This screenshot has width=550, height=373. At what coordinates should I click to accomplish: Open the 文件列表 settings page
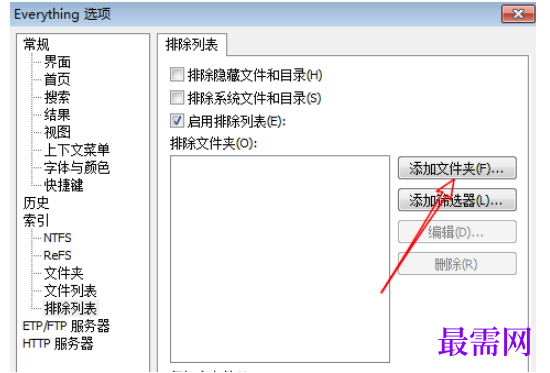click(x=70, y=291)
